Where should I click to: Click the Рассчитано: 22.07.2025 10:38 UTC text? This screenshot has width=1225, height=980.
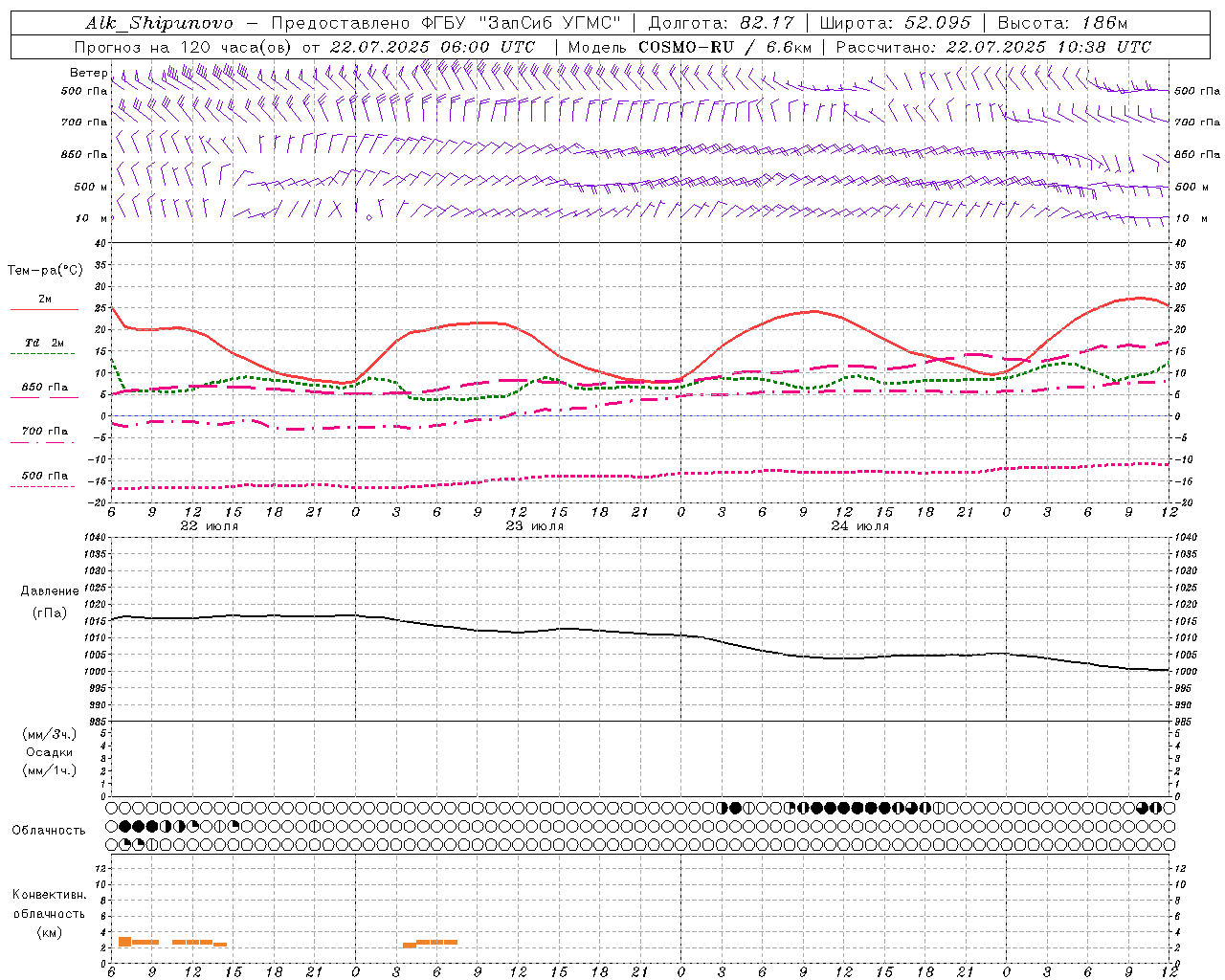[993, 47]
